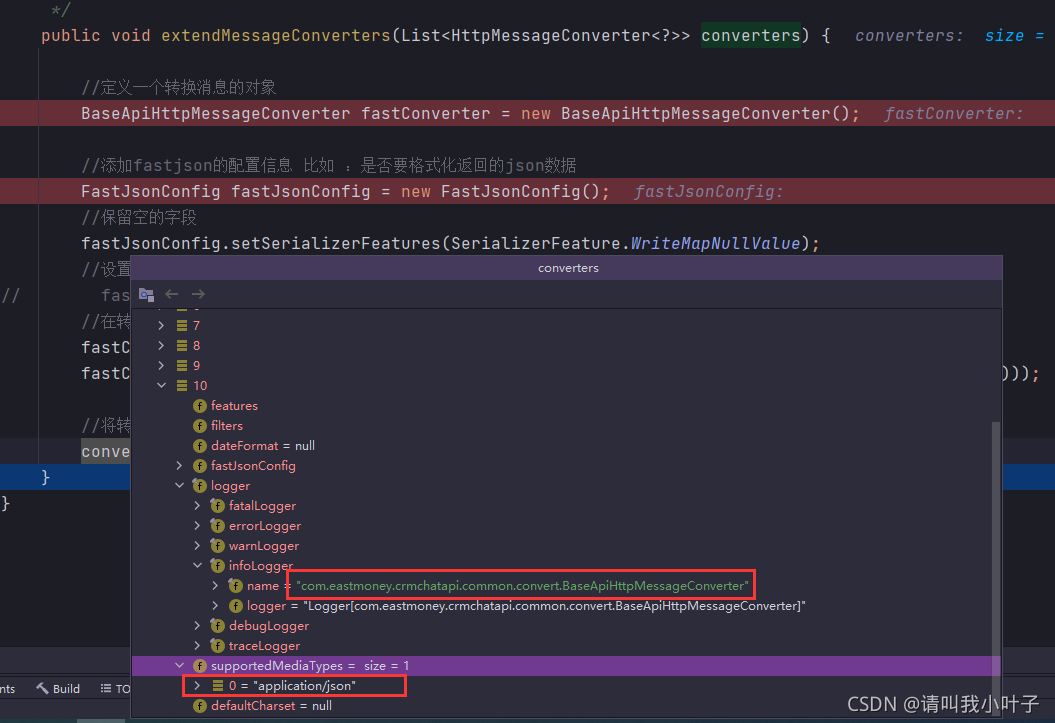Click field icon next to debugLogger

coord(217,625)
